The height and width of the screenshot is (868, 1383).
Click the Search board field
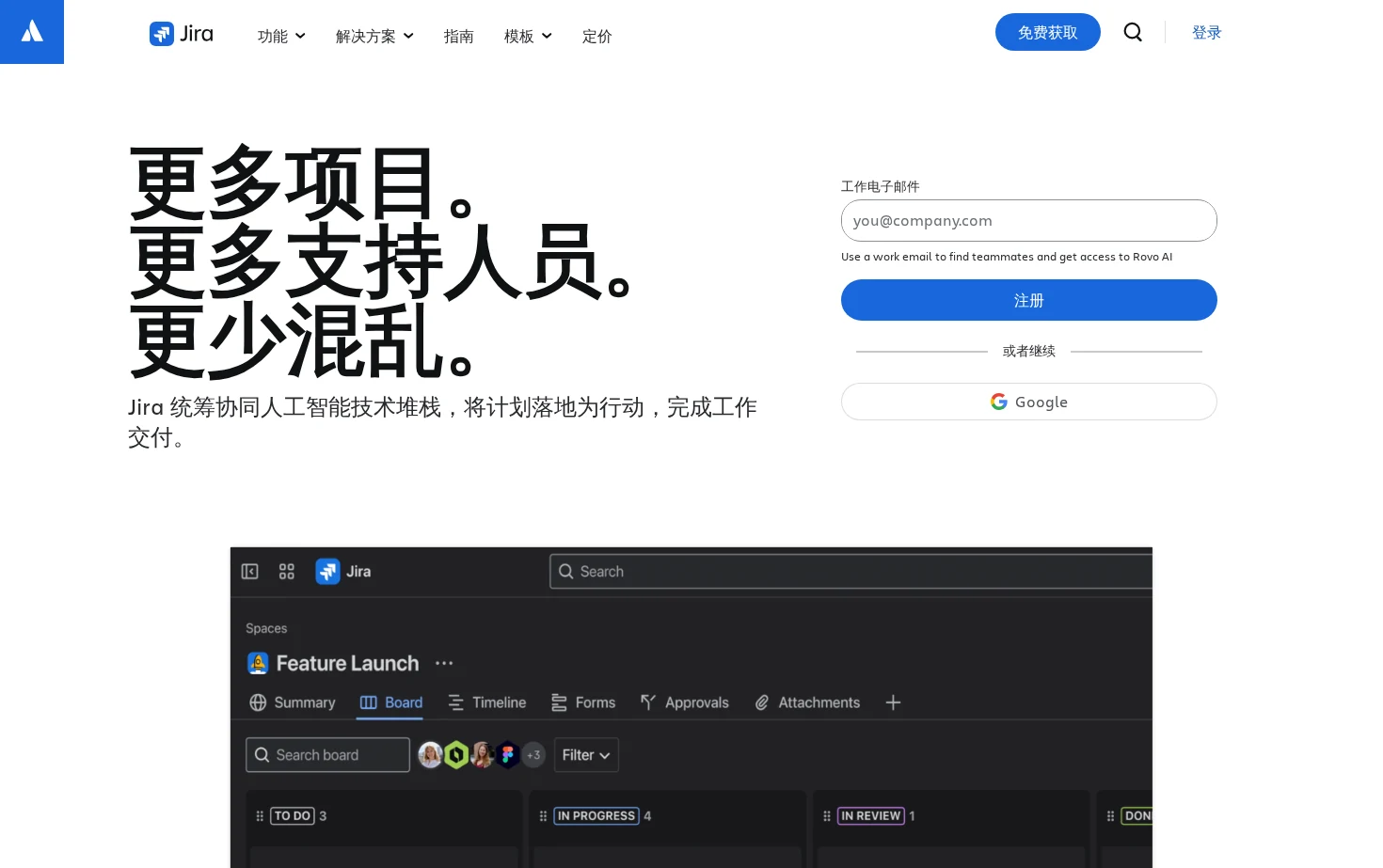(327, 755)
